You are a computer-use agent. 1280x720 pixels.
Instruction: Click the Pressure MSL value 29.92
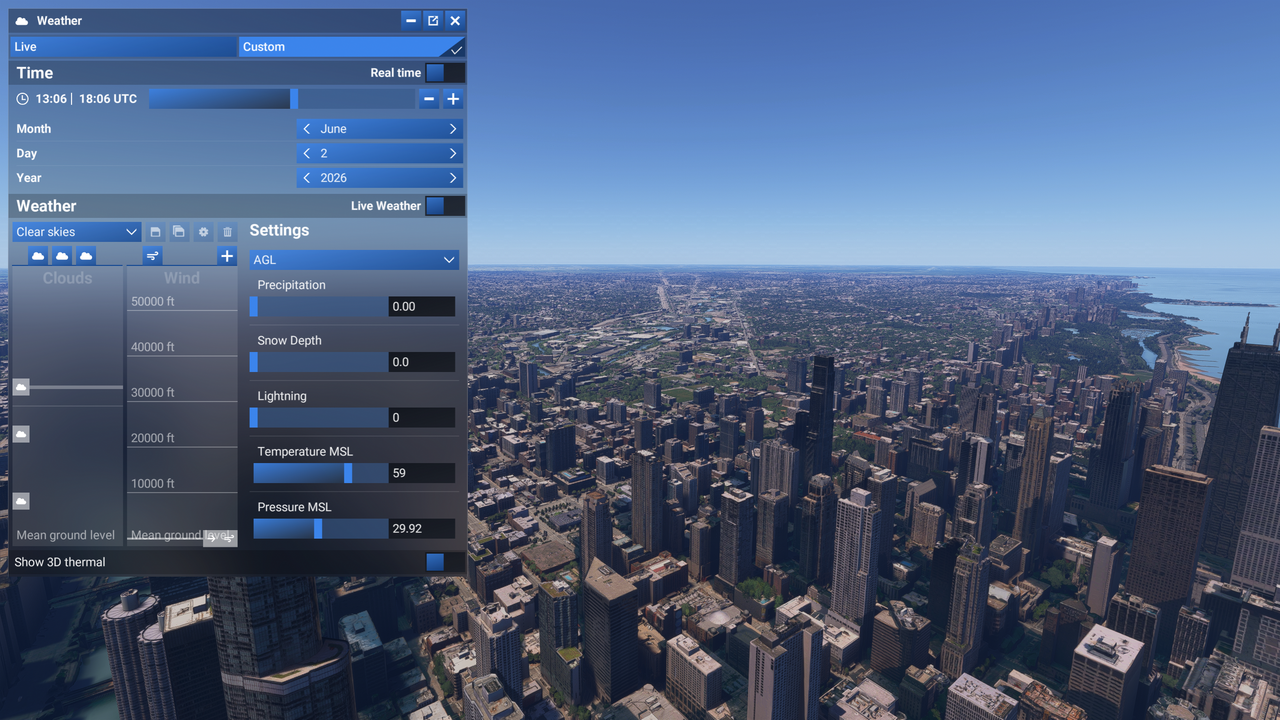pyautogui.click(x=422, y=529)
